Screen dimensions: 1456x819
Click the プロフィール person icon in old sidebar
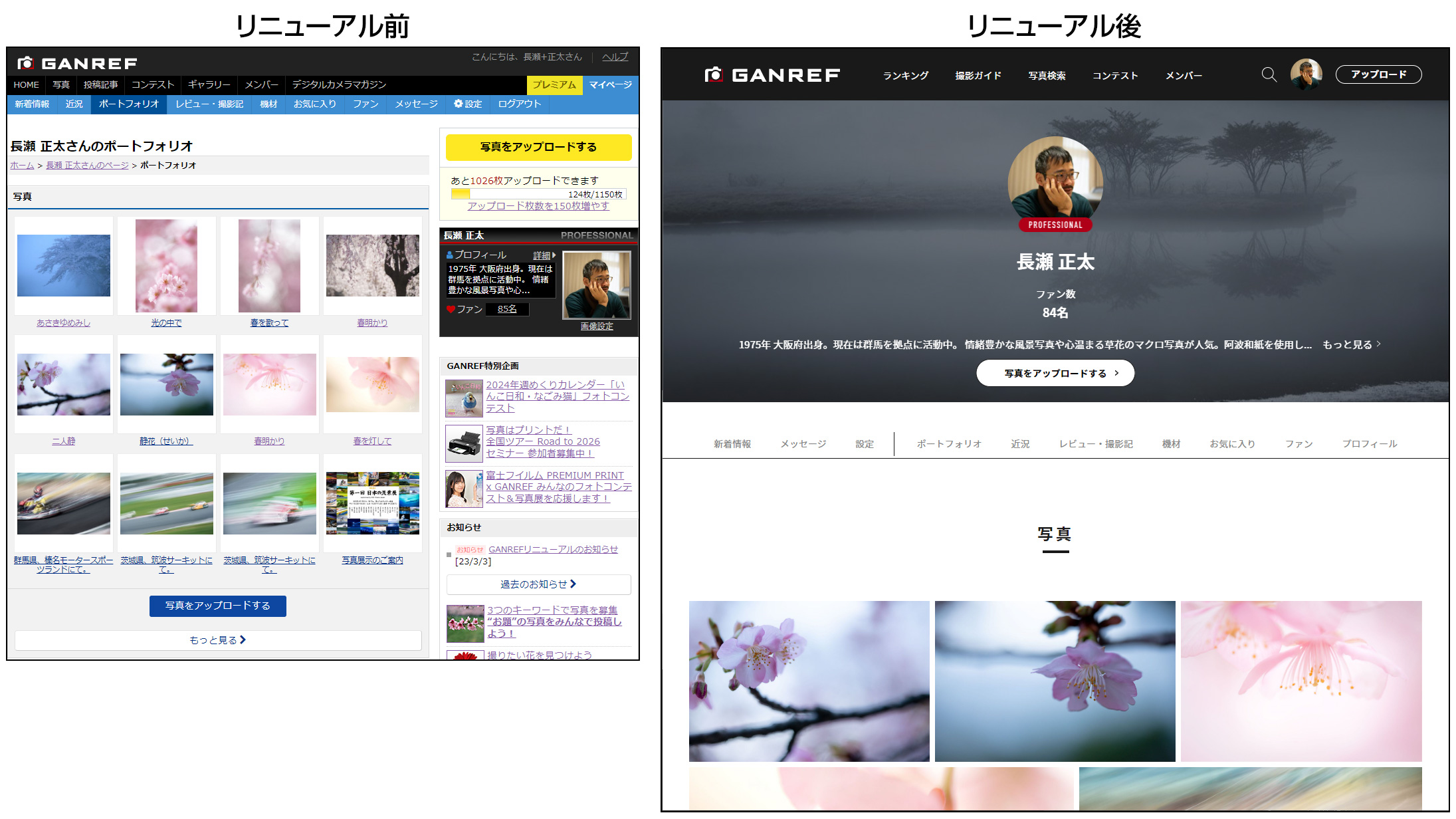(x=450, y=255)
